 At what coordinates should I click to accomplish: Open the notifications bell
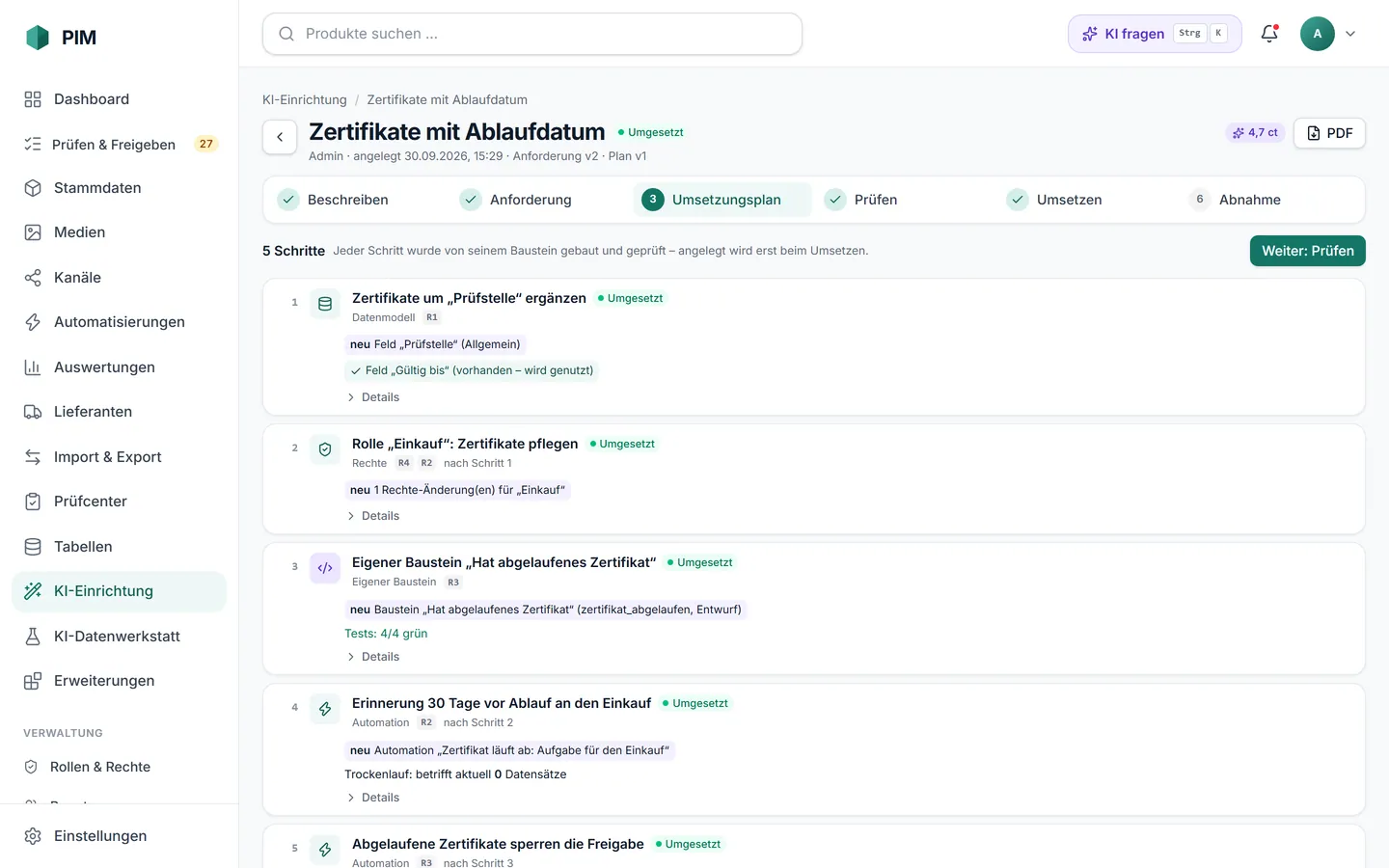pyautogui.click(x=1269, y=34)
